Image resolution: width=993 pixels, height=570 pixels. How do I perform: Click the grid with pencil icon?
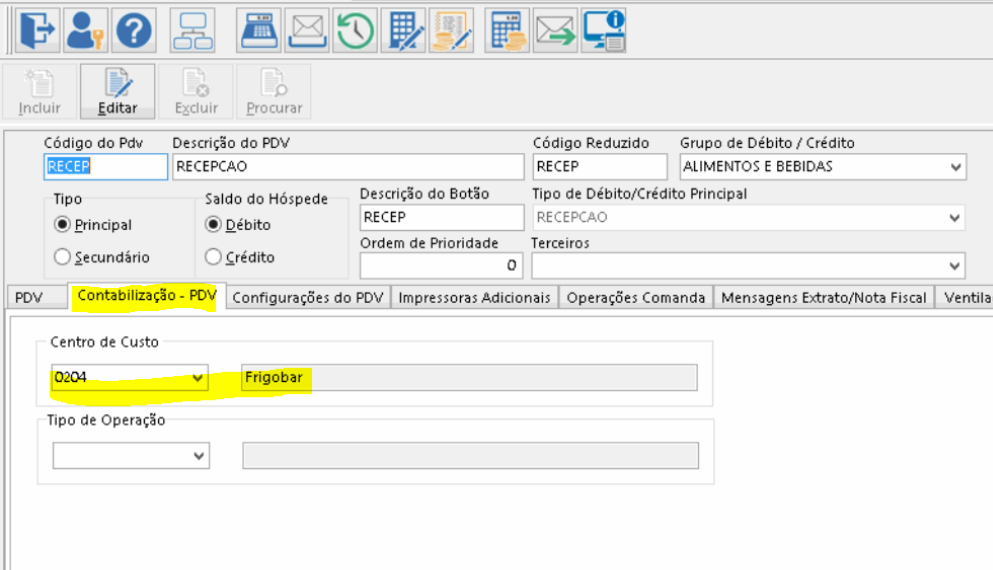403,30
